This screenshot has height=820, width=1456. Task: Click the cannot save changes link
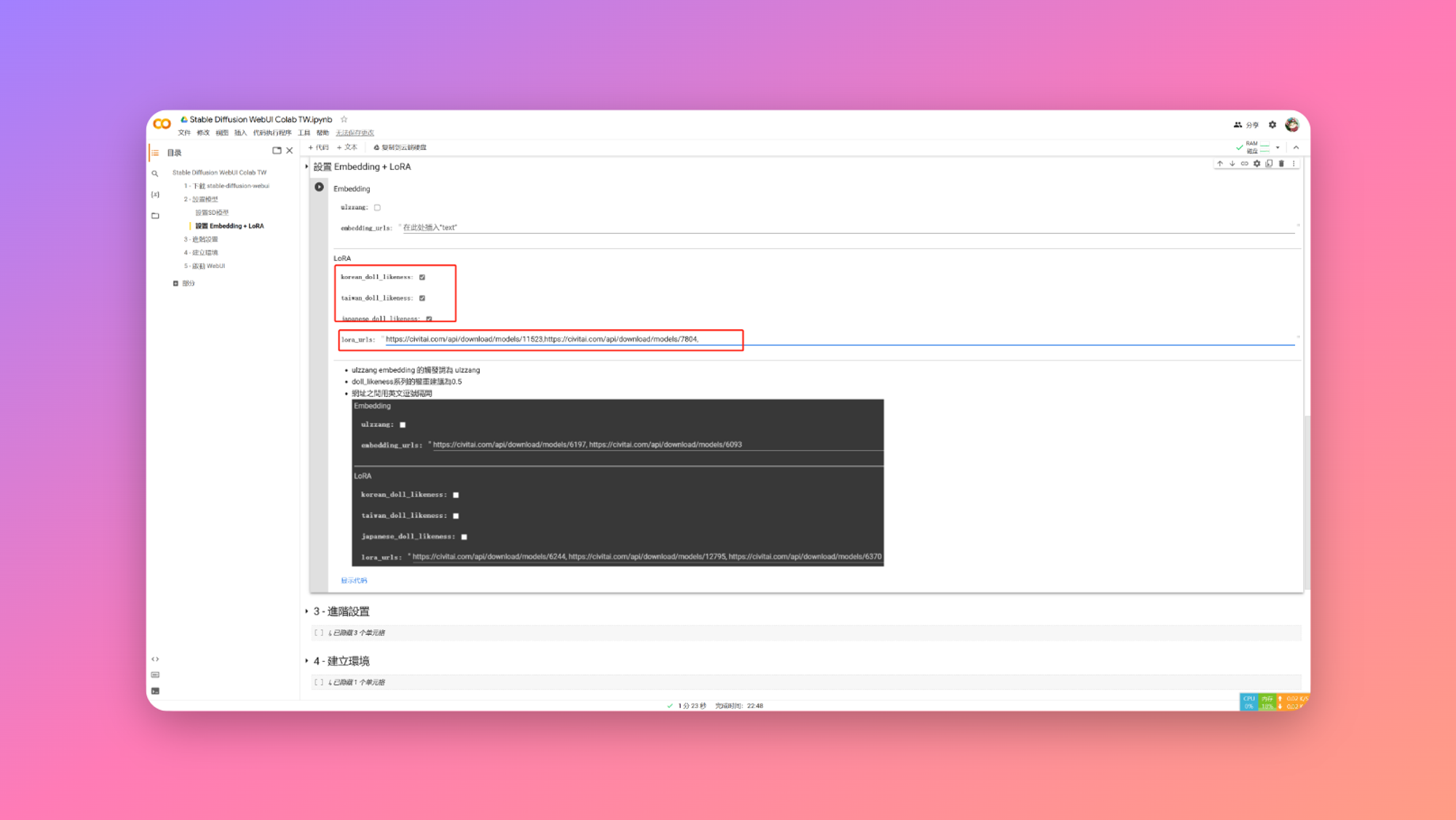[x=355, y=133]
